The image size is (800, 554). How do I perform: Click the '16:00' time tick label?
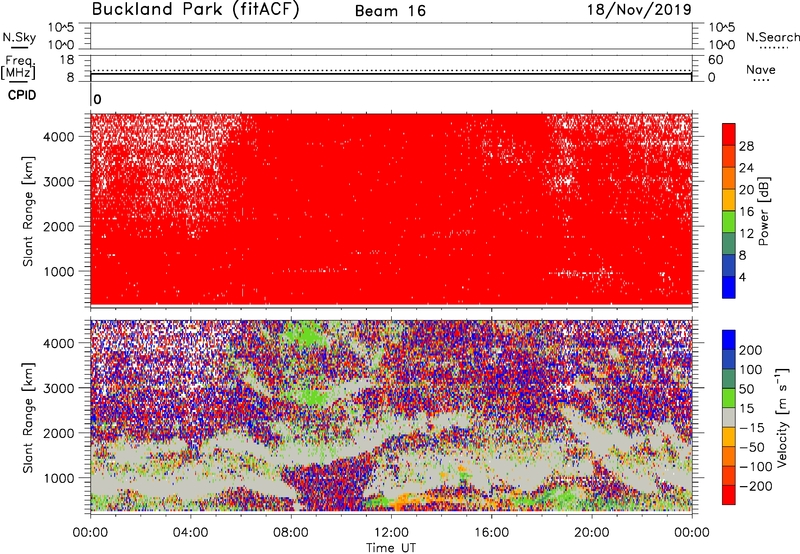coord(491,533)
